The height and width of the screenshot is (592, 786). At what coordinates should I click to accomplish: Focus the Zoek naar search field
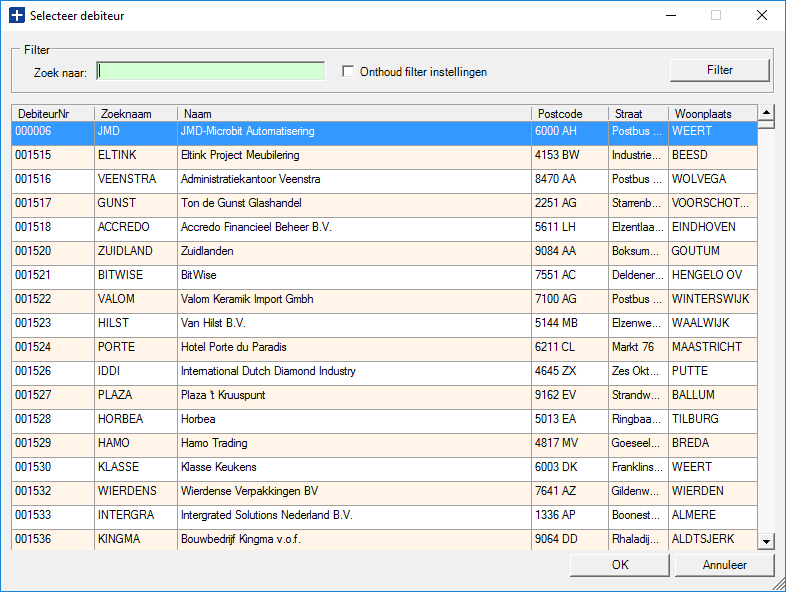[211, 71]
